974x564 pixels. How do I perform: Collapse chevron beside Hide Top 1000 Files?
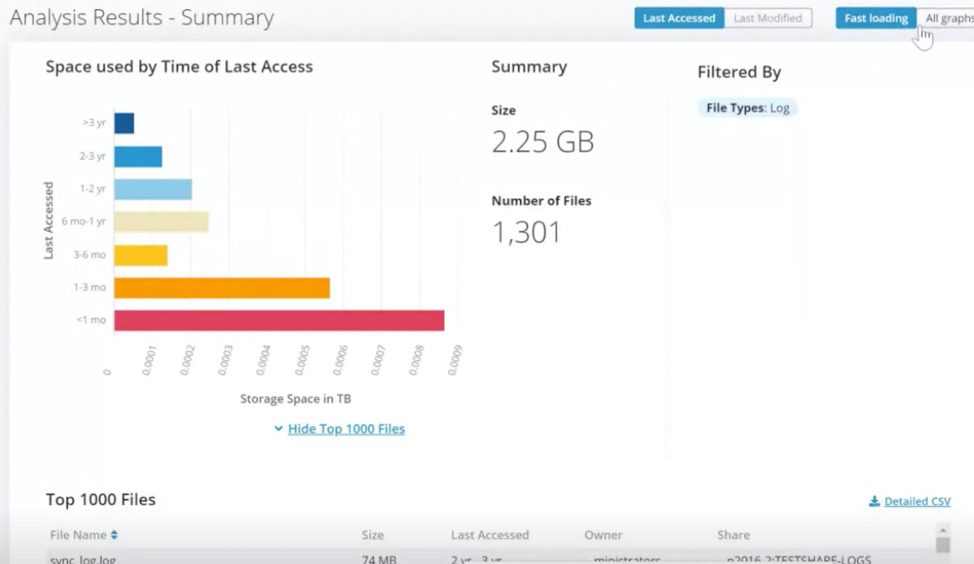pos(278,429)
